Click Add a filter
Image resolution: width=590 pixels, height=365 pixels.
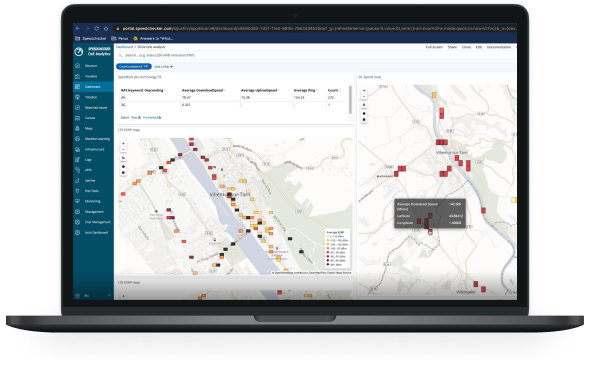coord(163,67)
